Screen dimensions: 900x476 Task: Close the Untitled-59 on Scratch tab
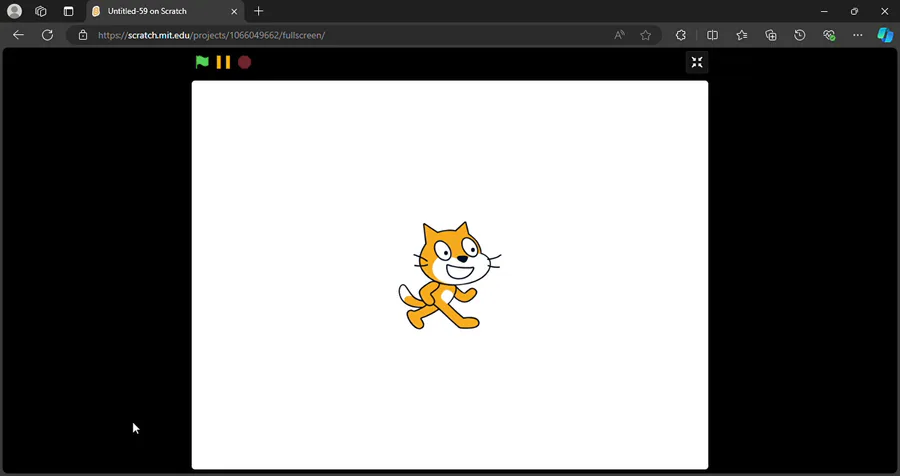click(x=234, y=11)
